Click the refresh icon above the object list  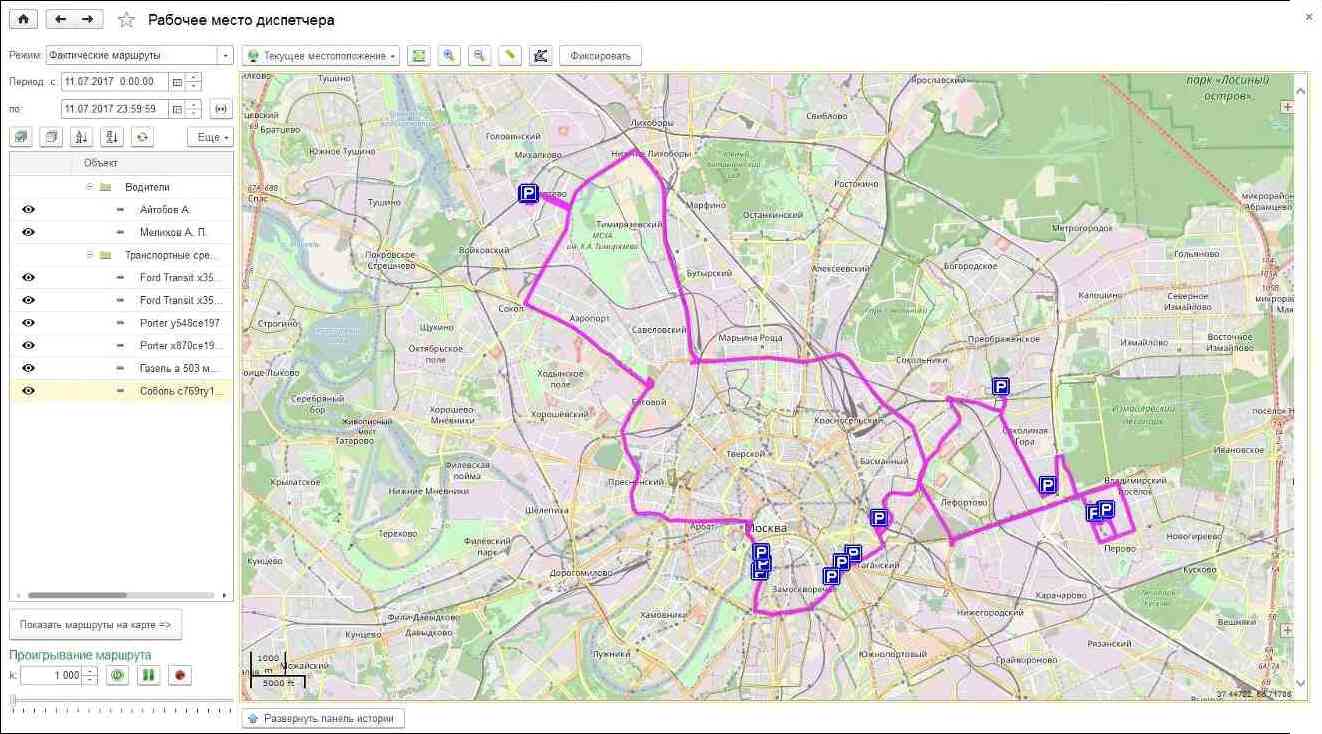pos(142,137)
